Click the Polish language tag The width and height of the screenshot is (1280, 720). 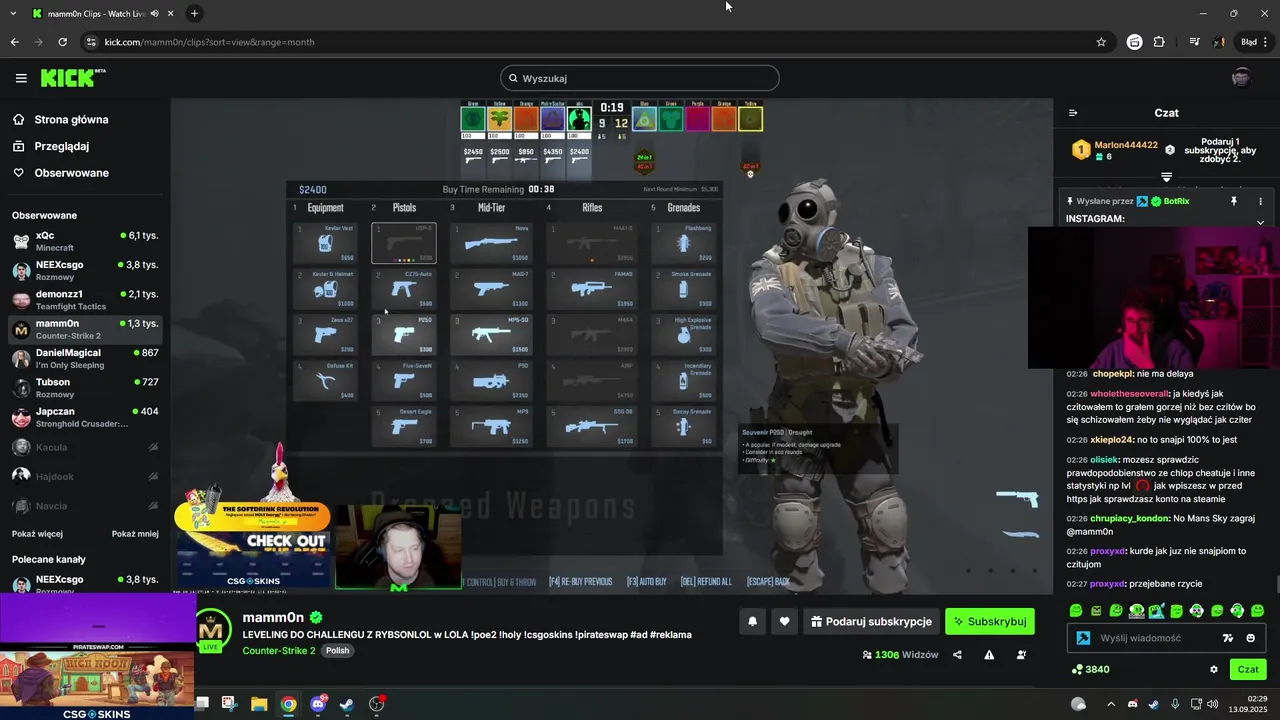click(x=338, y=650)
